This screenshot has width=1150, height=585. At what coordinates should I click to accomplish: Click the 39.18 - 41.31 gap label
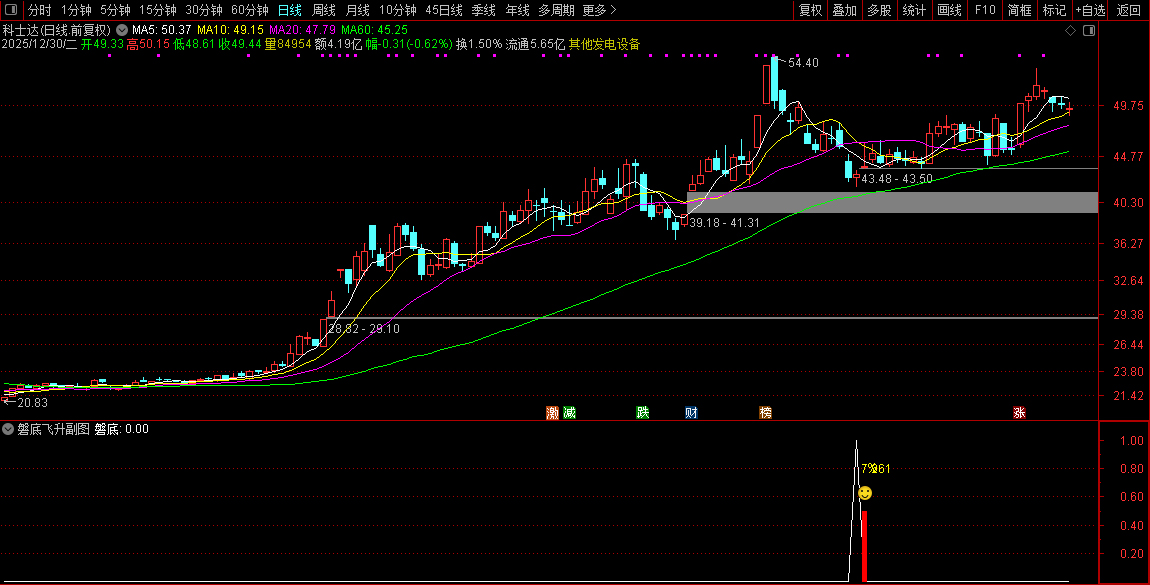tap(725, 223)
